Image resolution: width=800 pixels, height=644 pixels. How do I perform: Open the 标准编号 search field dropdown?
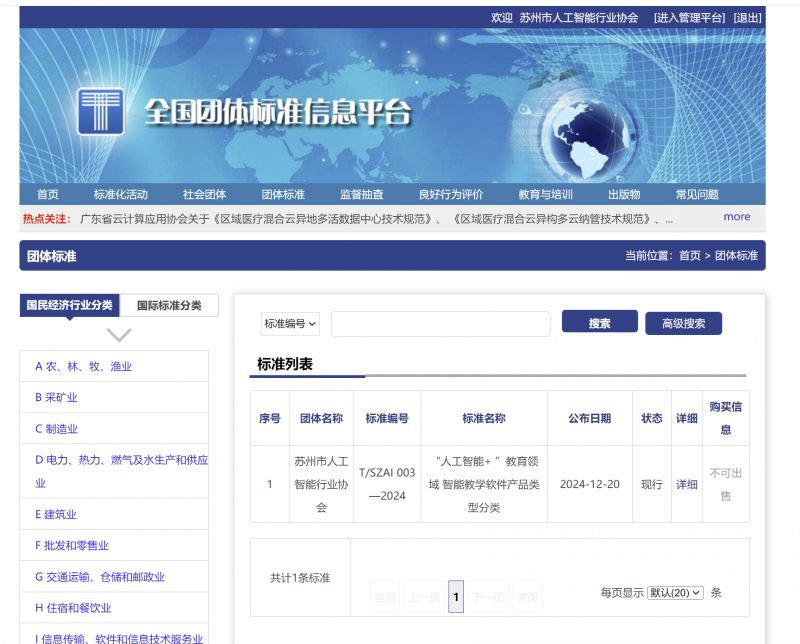290,324
